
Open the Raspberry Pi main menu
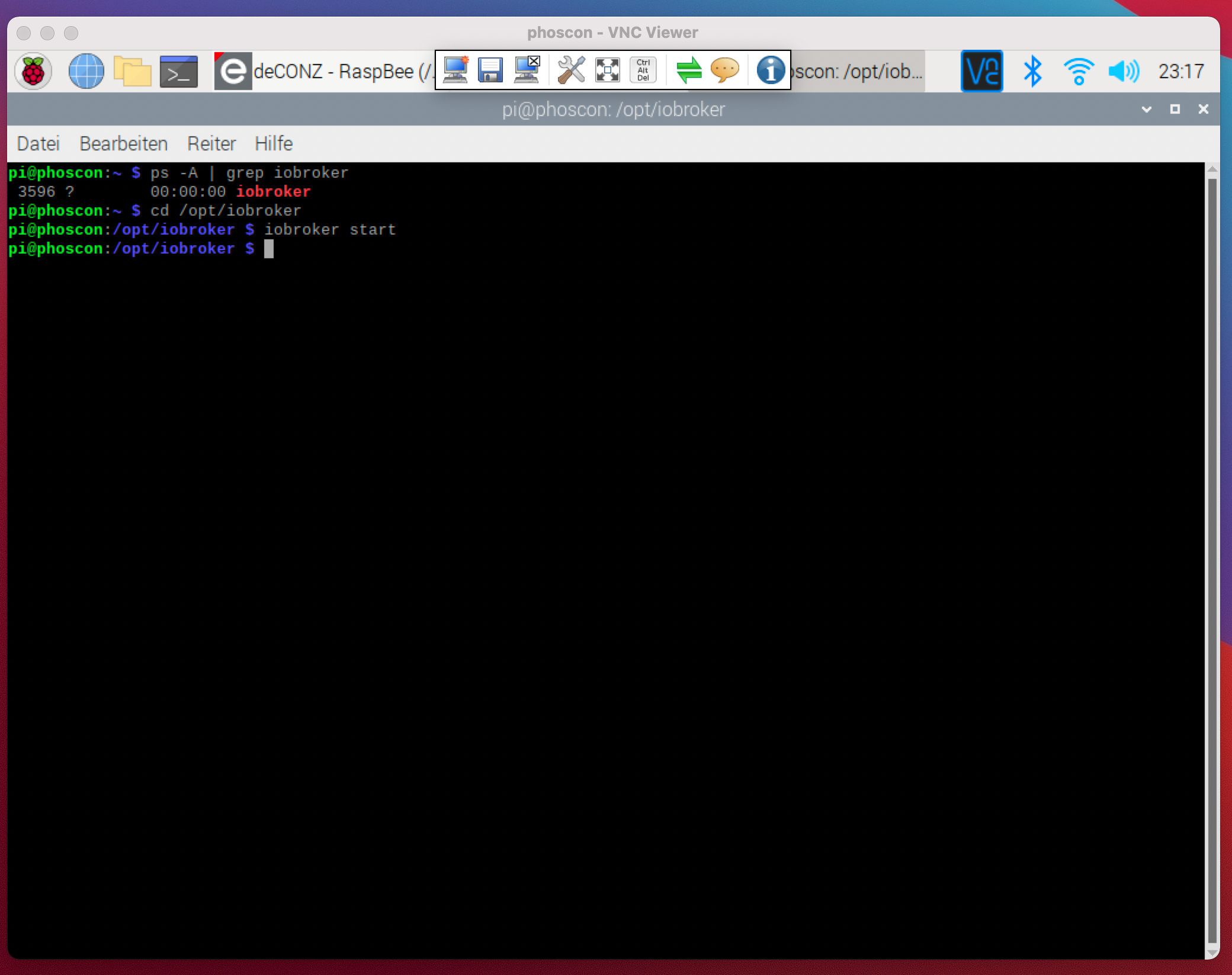tap(33, 72)
